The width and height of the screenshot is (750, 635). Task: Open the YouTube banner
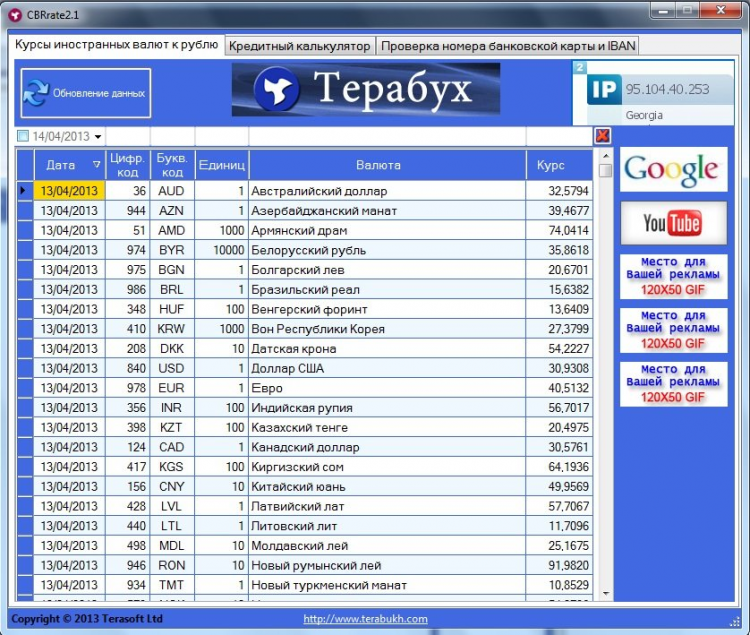(x=673, y=223)
